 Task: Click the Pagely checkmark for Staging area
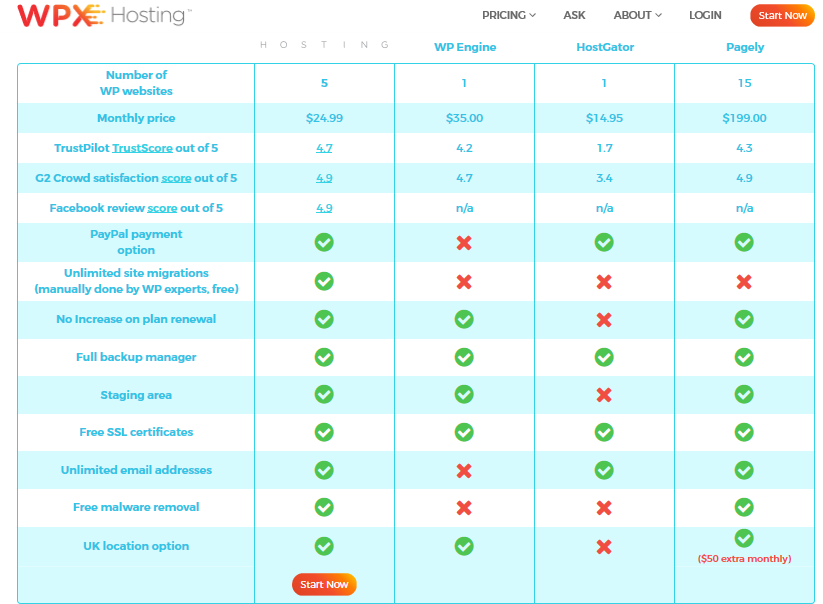click(744, 394)
